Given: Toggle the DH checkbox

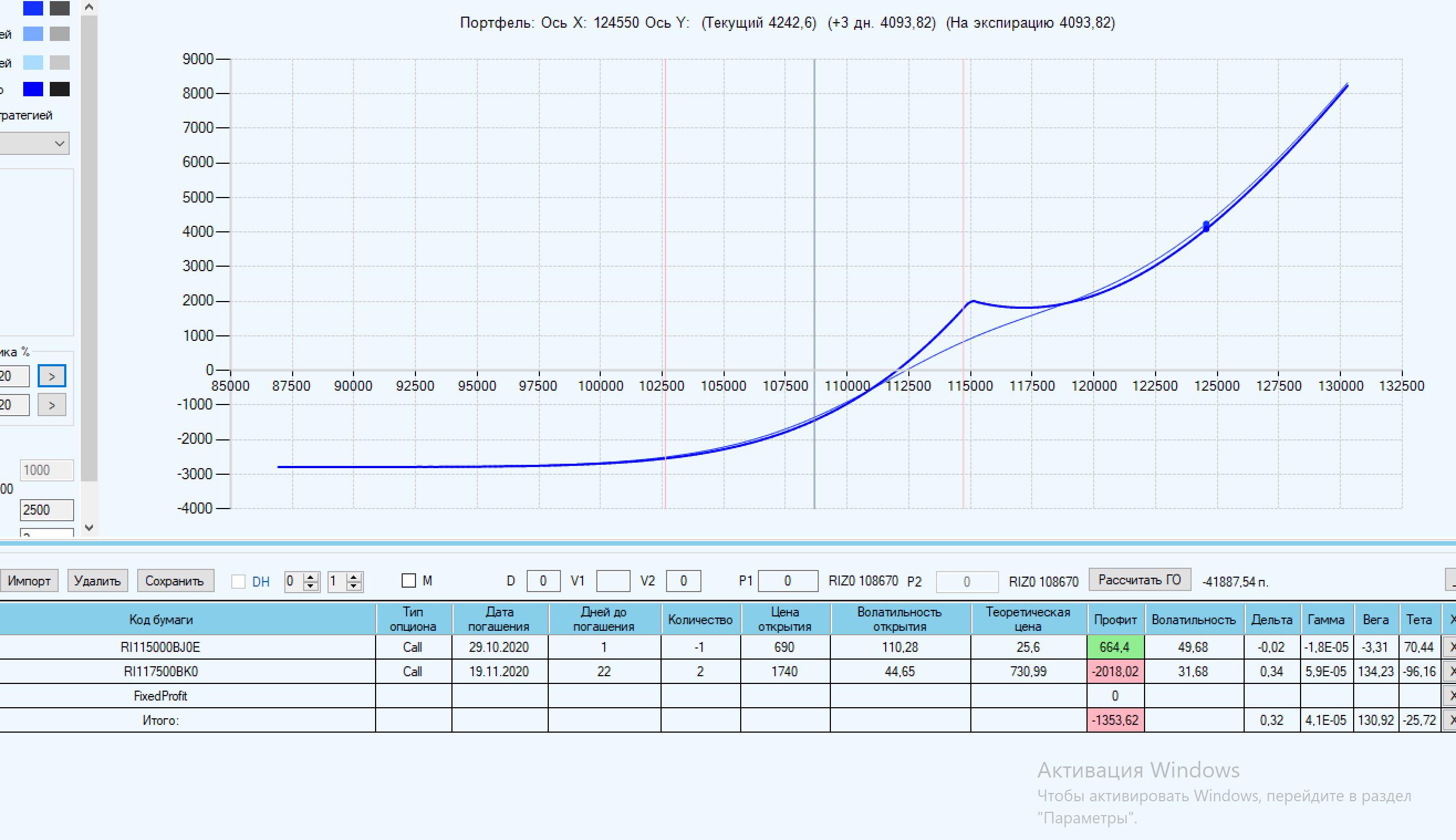Looking at the screenshot, I should tap(238, 582).
